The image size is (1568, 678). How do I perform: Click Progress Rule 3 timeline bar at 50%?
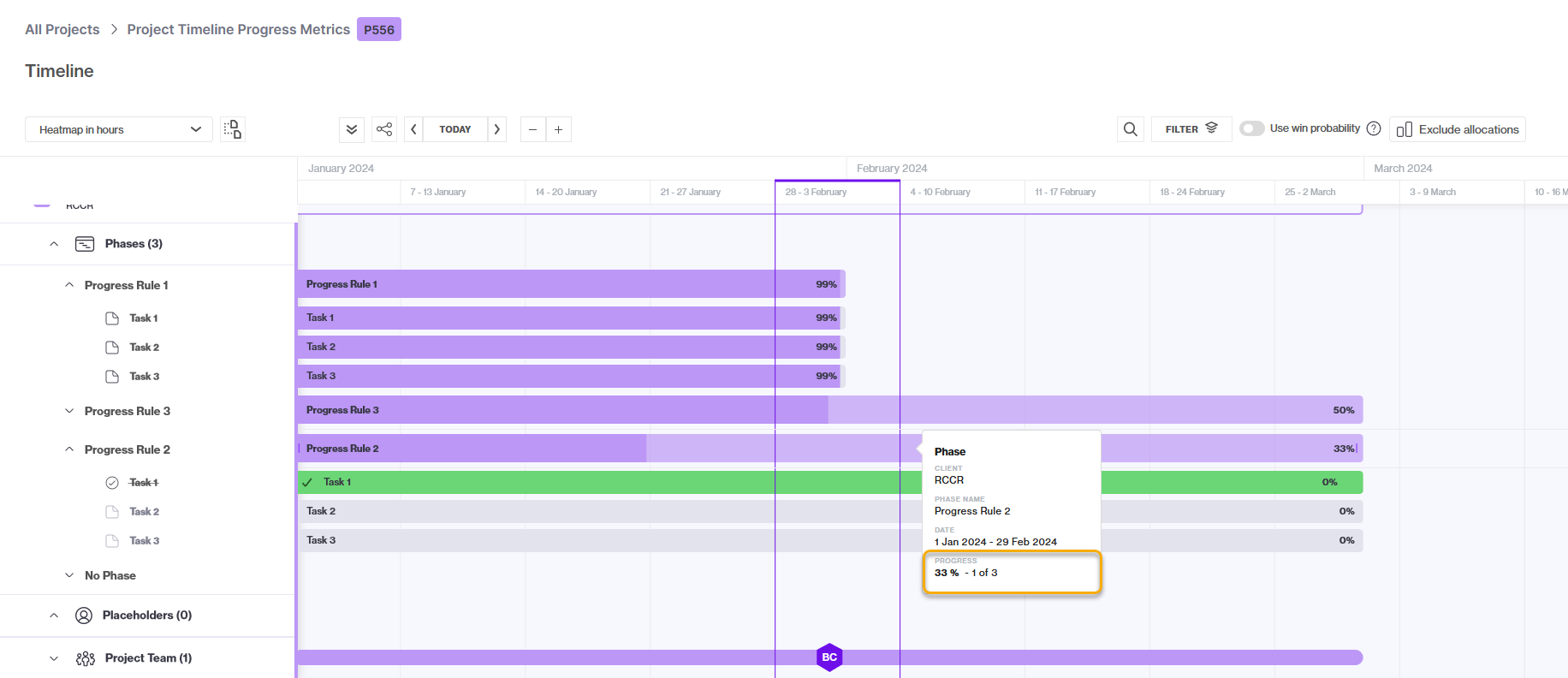pos(830,410)
